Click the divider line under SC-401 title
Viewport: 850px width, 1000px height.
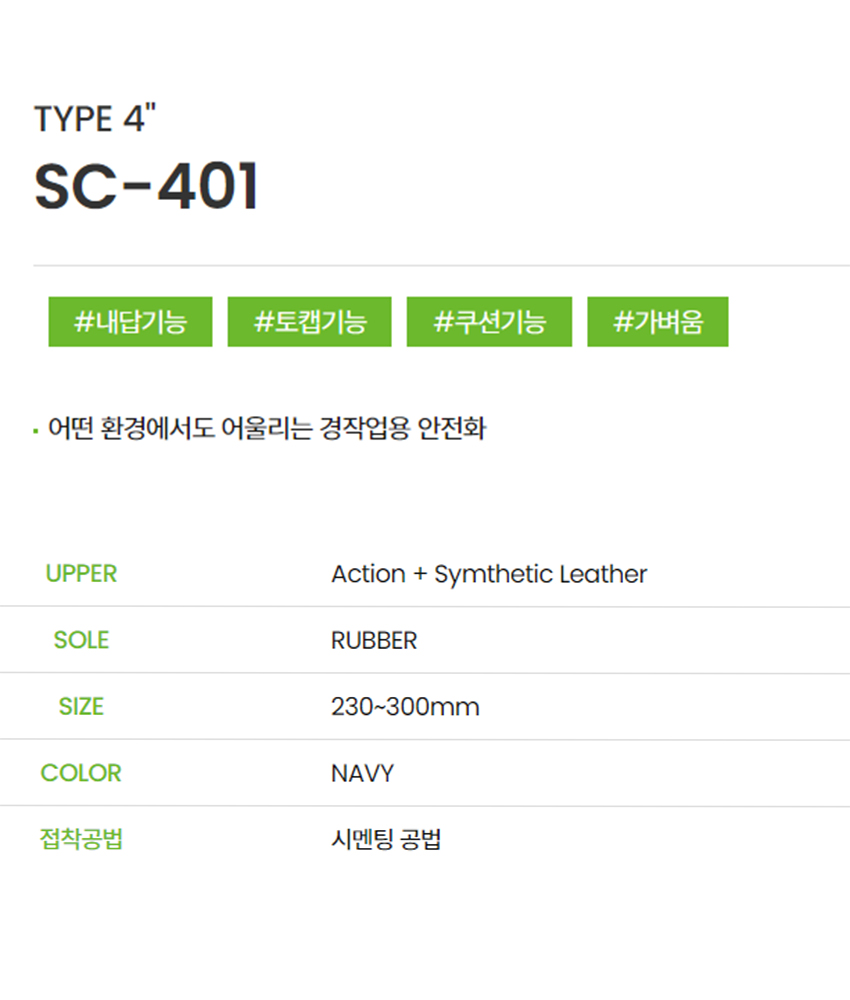(441, 265)
